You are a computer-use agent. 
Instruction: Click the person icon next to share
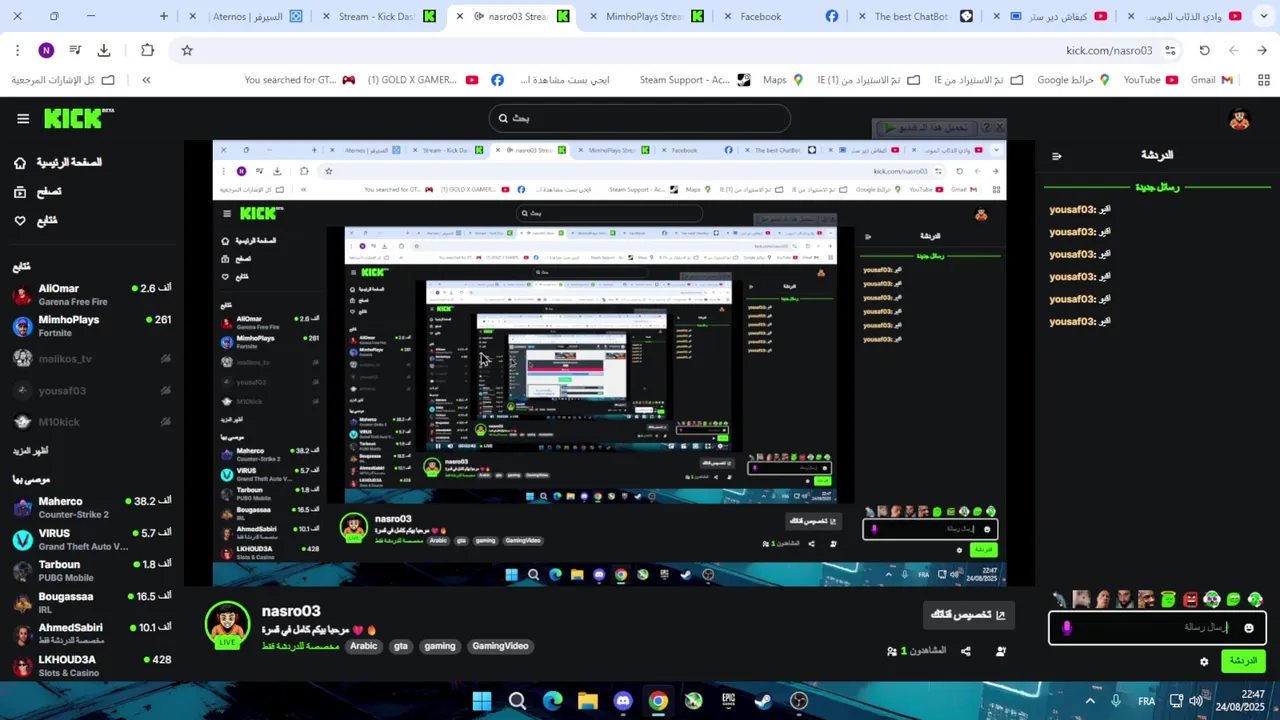pyautogui.click(x=1001, y=651)
